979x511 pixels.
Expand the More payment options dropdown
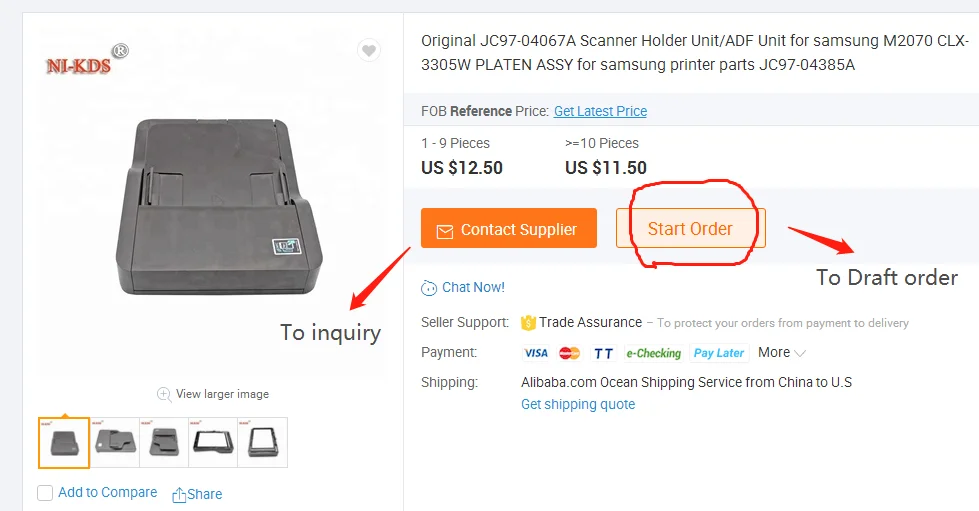pyautogui.click(x=782, y=353)
